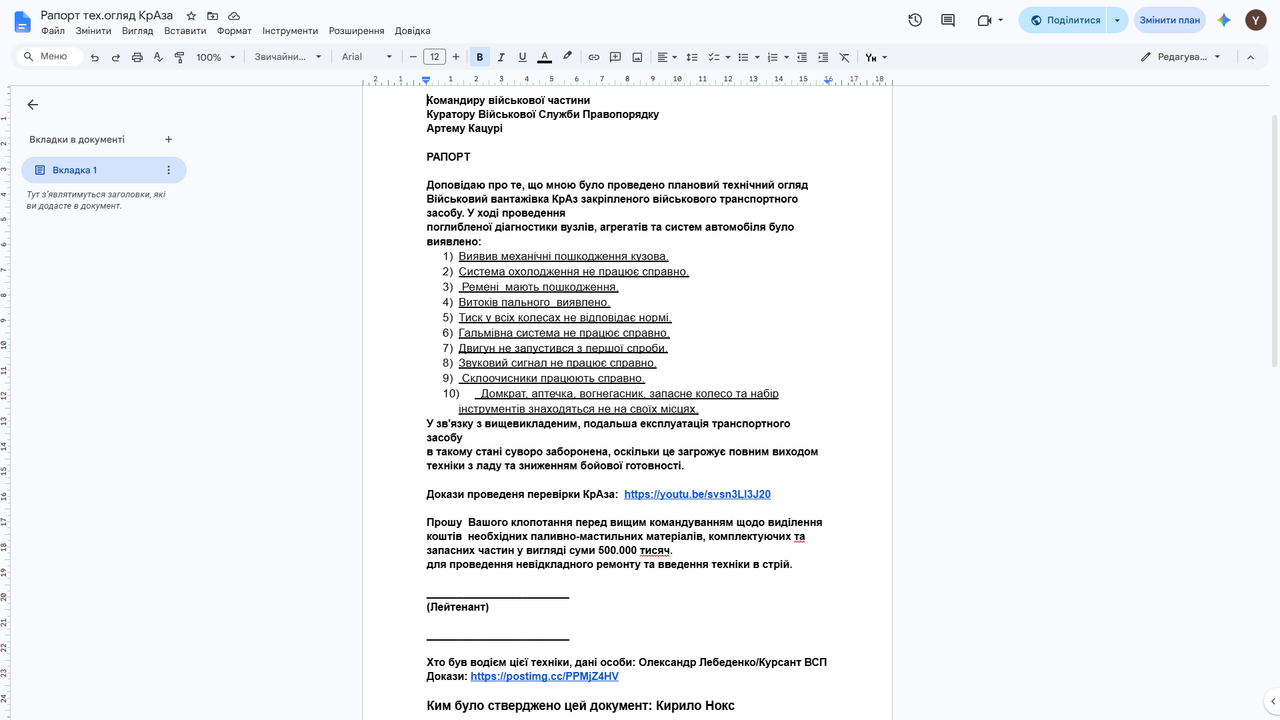This screenshot has width=1280, height=720.
Task: Toggle underline formatting
Action: click(x=522, y=57)
